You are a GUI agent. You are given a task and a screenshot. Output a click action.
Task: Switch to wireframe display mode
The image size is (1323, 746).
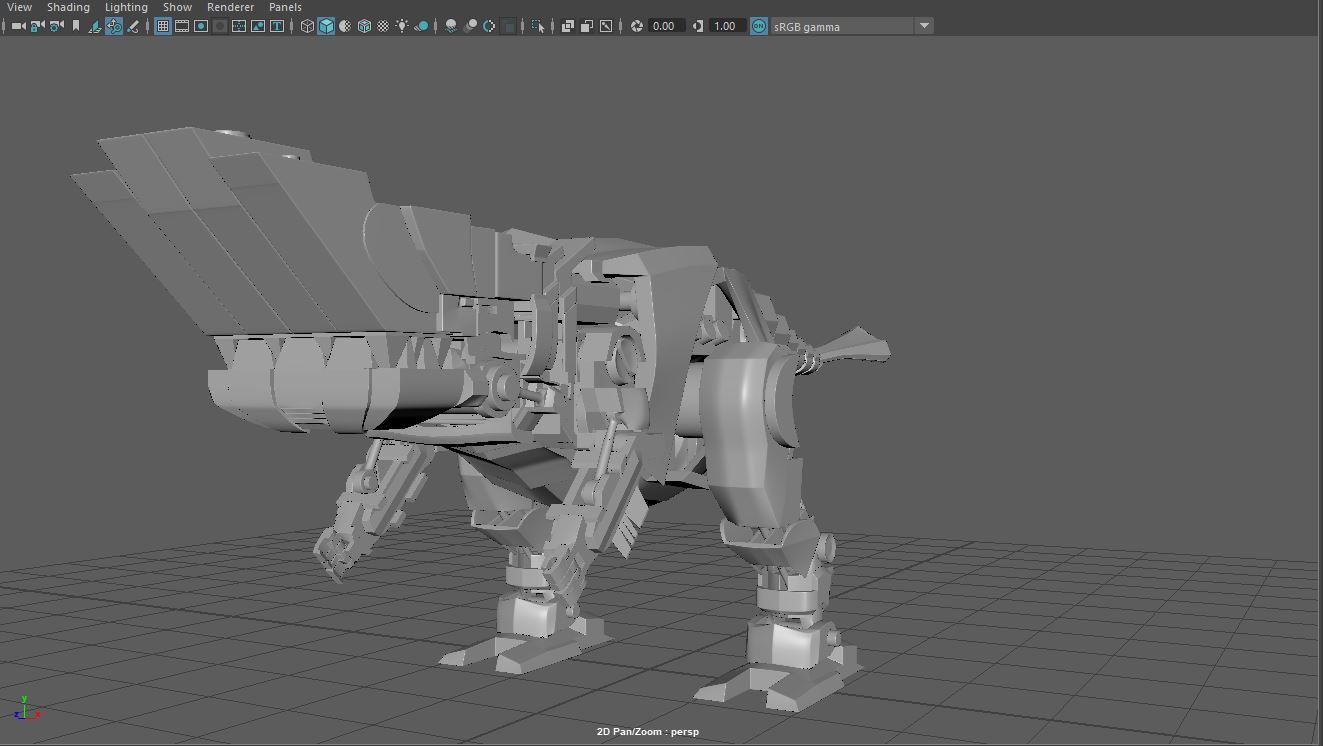click(308, 26)
